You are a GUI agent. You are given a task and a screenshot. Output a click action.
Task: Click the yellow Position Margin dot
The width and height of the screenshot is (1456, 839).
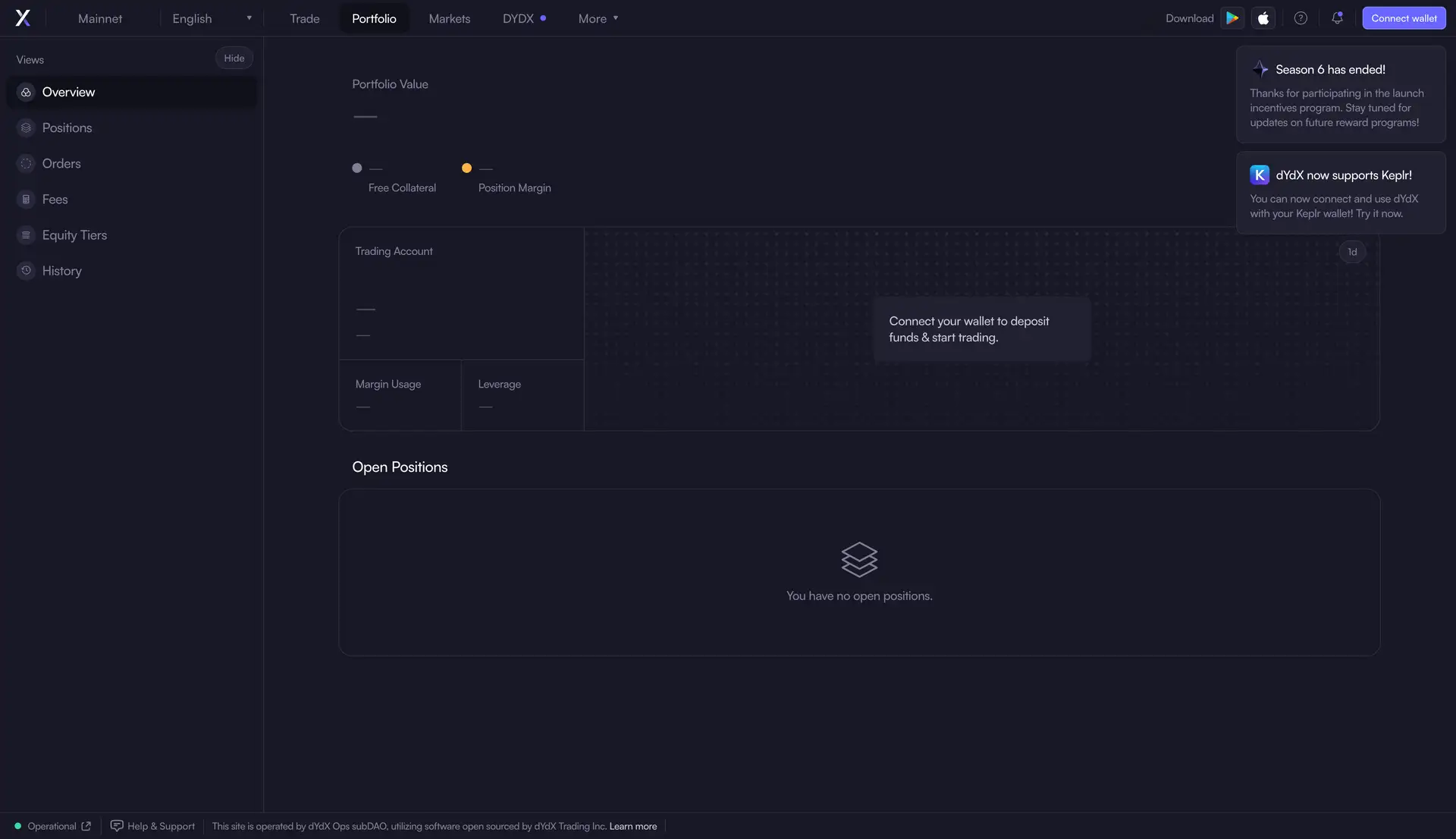coord(466,168)
